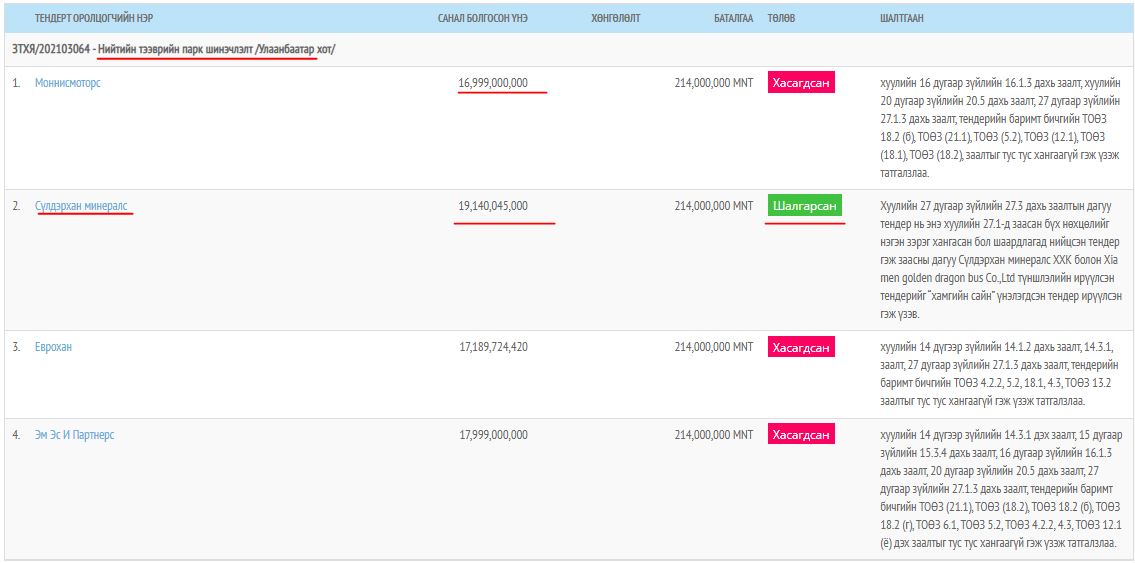Screen dimensions: 1135x563
Task: Open the Сулдэрхан минералс bidder link
Action: pyautogui.click(x=81, y=206)
